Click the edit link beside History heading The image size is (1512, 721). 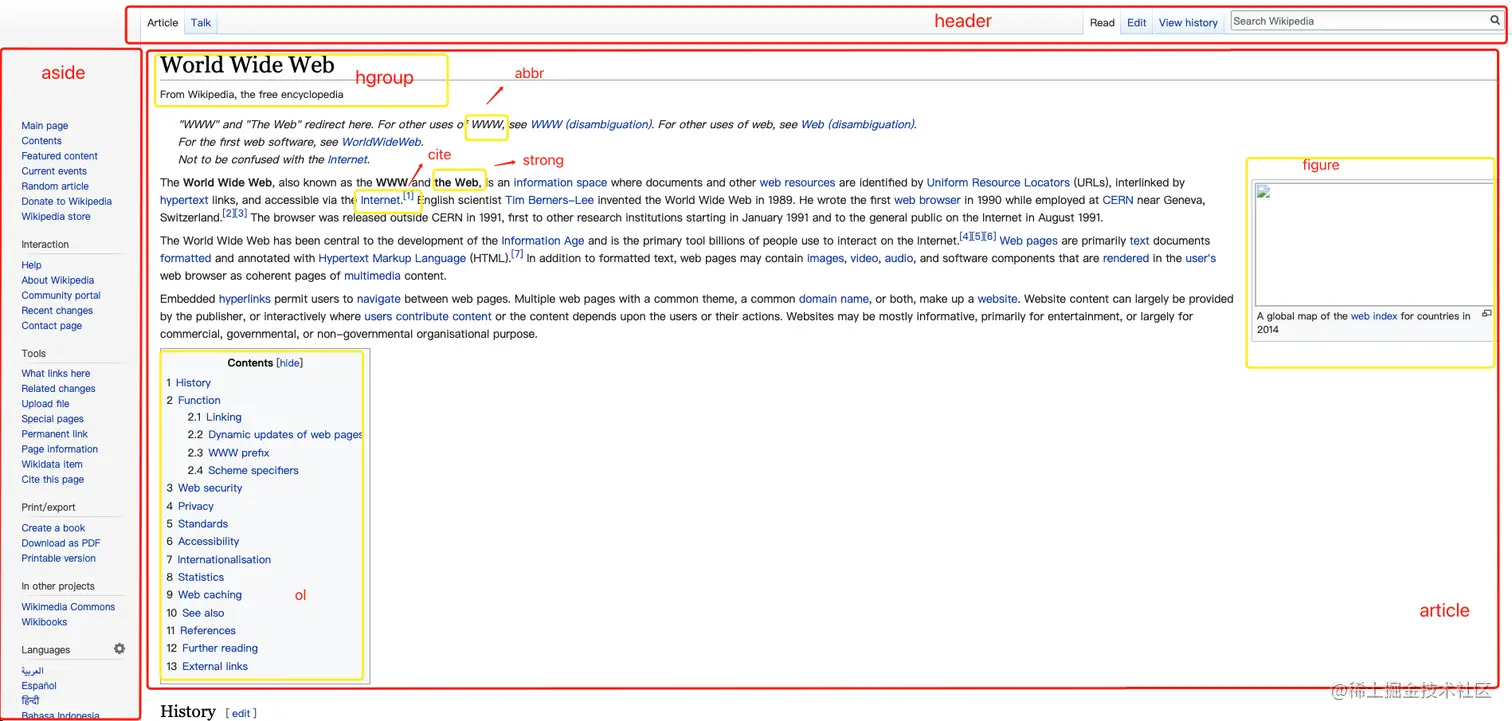(x=241, y=713)
